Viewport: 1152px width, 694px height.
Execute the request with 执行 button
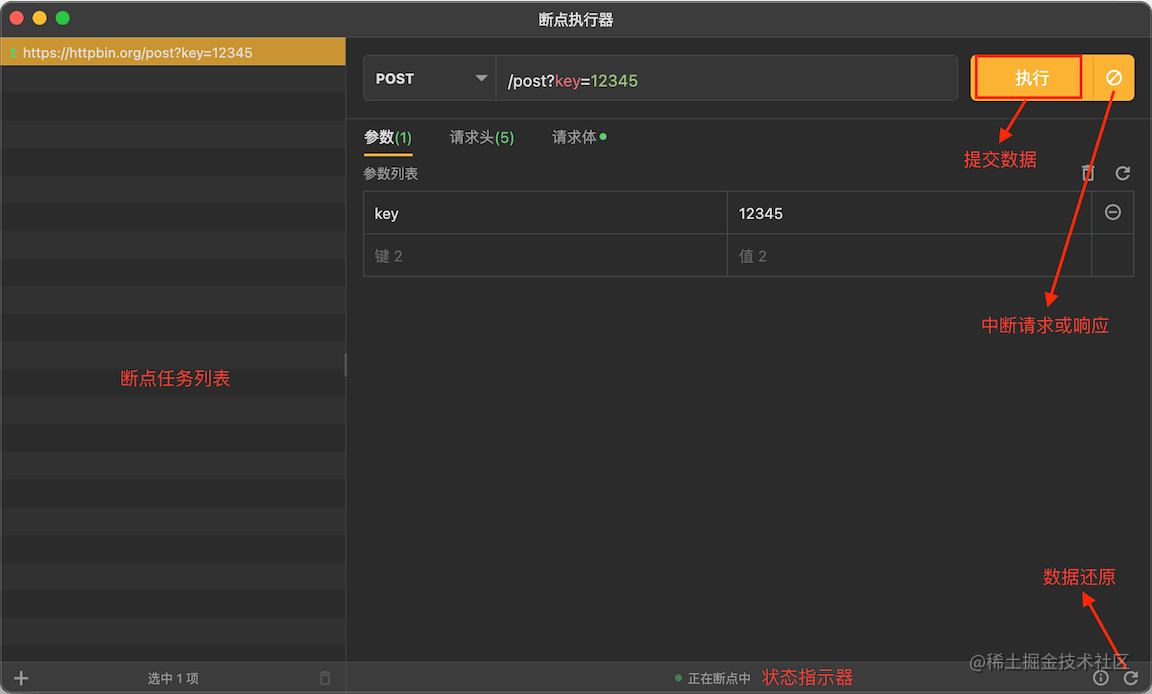point(1027,77)
